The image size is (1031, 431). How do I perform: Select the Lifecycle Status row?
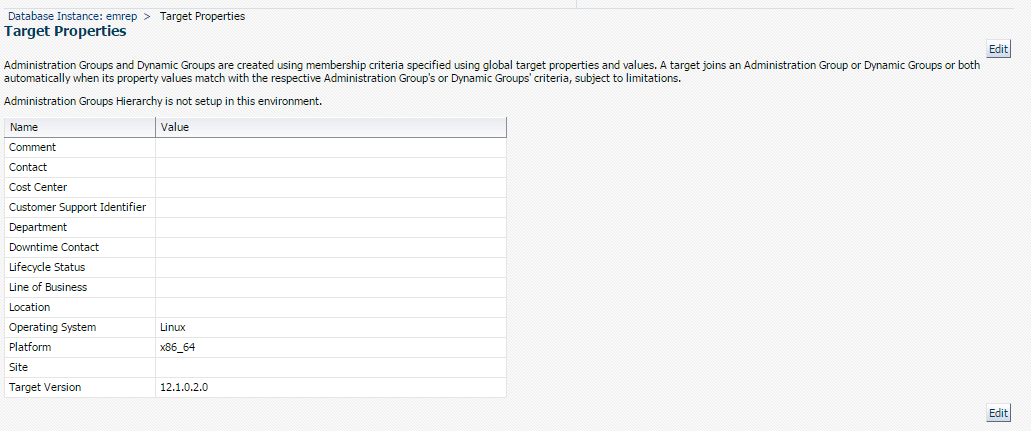click(255, 267)
